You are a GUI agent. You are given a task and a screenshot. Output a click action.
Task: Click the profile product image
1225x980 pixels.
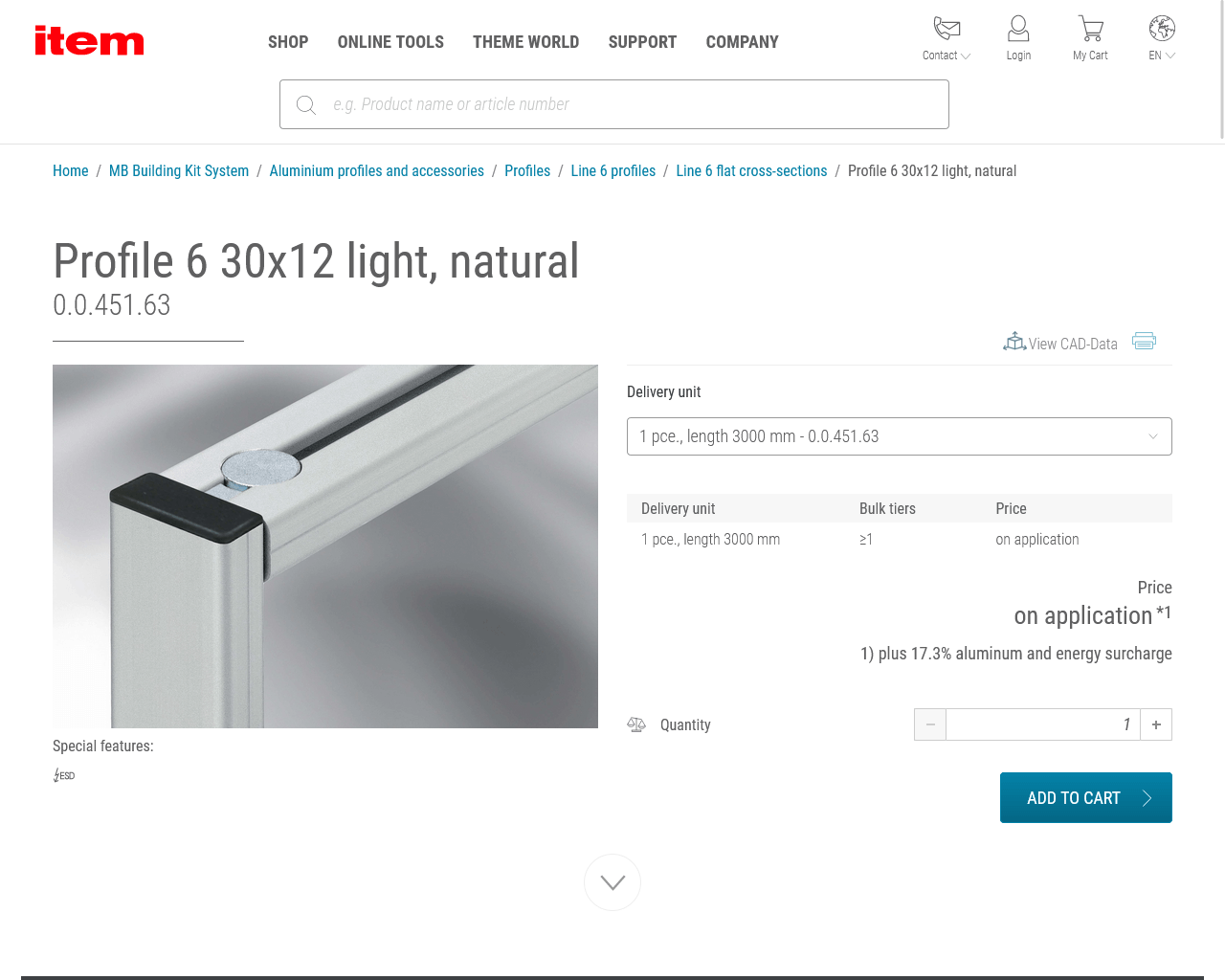click(325, 546)
